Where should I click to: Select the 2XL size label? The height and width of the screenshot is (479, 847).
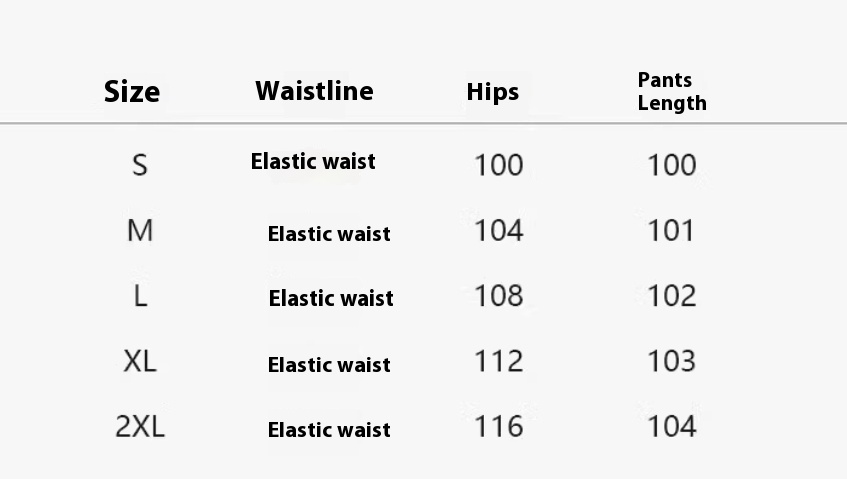[140, 427]
